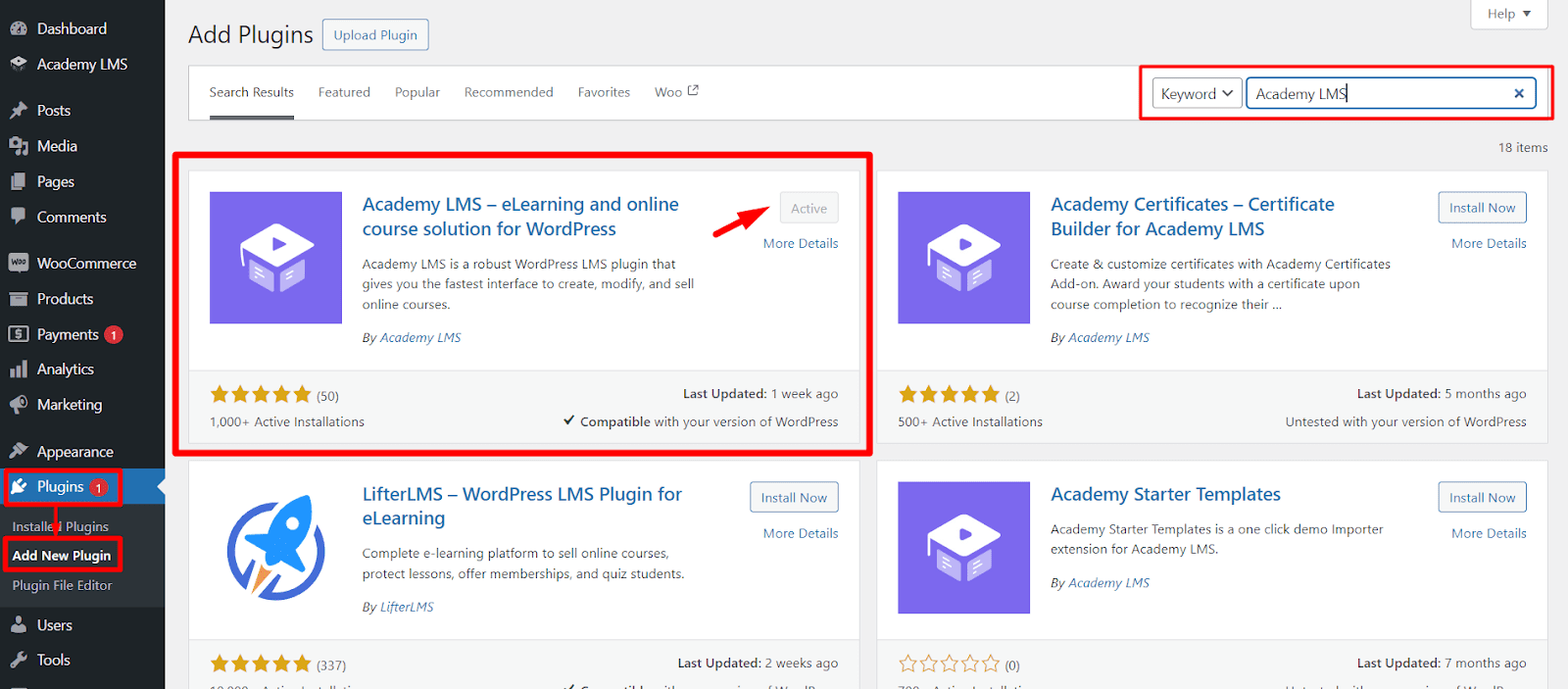This screenshot has height=689, width=1568.
Task: Install the Academy Certificates plugin
Action: click(1482, 208)
